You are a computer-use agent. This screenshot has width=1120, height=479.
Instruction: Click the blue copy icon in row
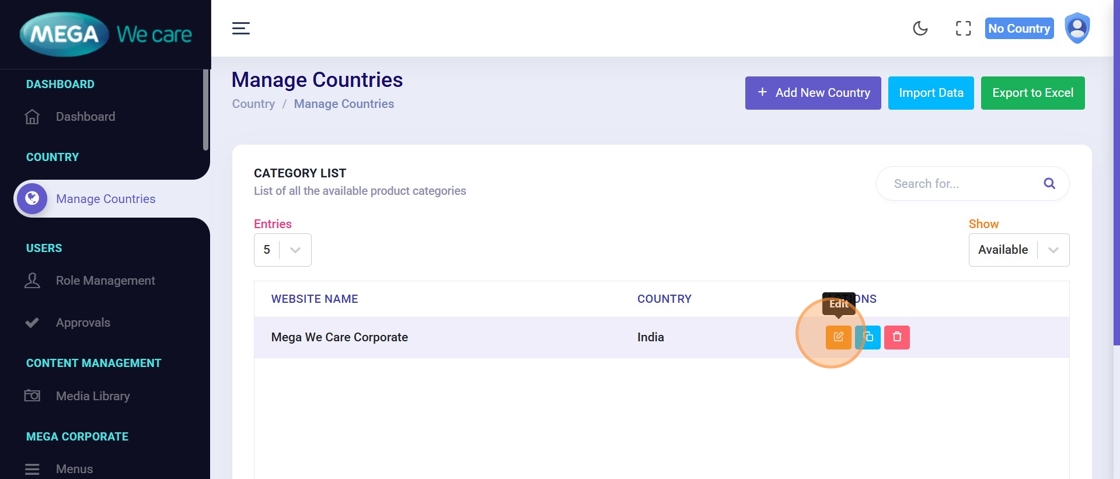(x=868, y=337)
